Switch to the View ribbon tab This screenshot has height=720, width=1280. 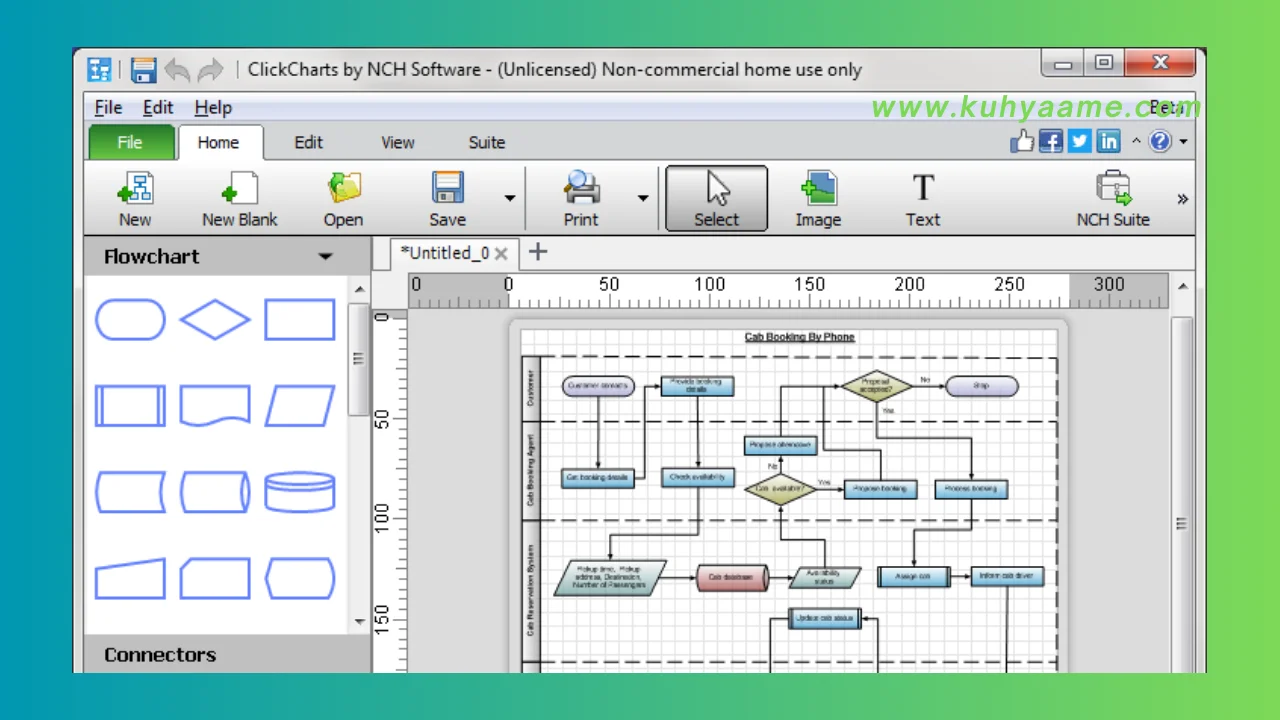tap(397, 142)
